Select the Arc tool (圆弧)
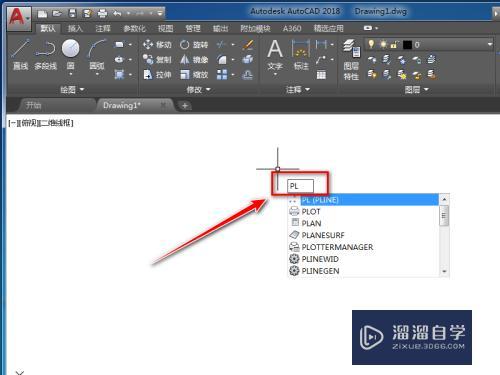This screenshot has width=500, height=375. [x=97, y=53]
